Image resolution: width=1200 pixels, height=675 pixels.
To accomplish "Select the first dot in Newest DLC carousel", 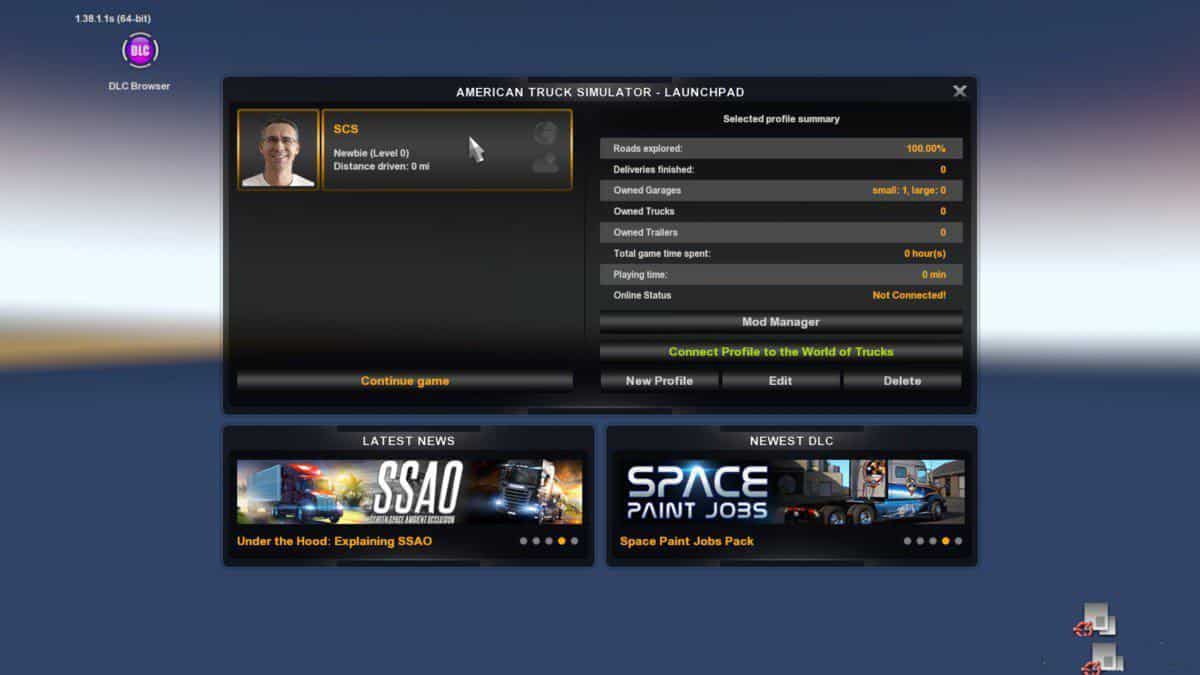I will pos(907,541).
